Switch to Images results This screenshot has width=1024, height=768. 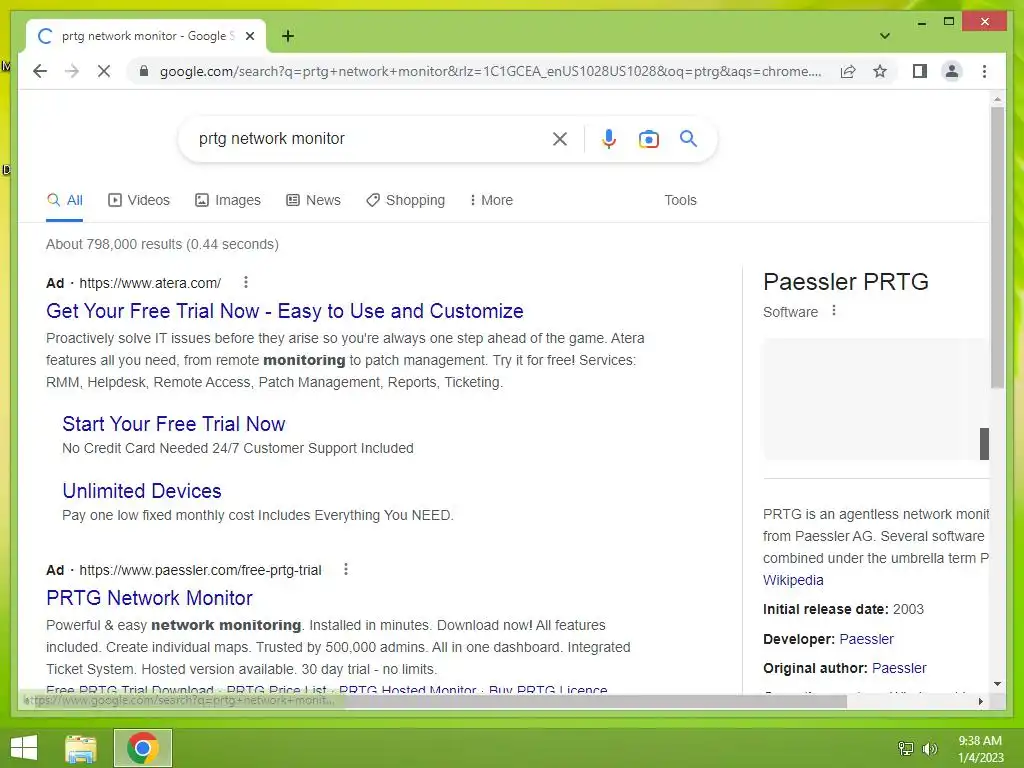[x=228, y=200]
